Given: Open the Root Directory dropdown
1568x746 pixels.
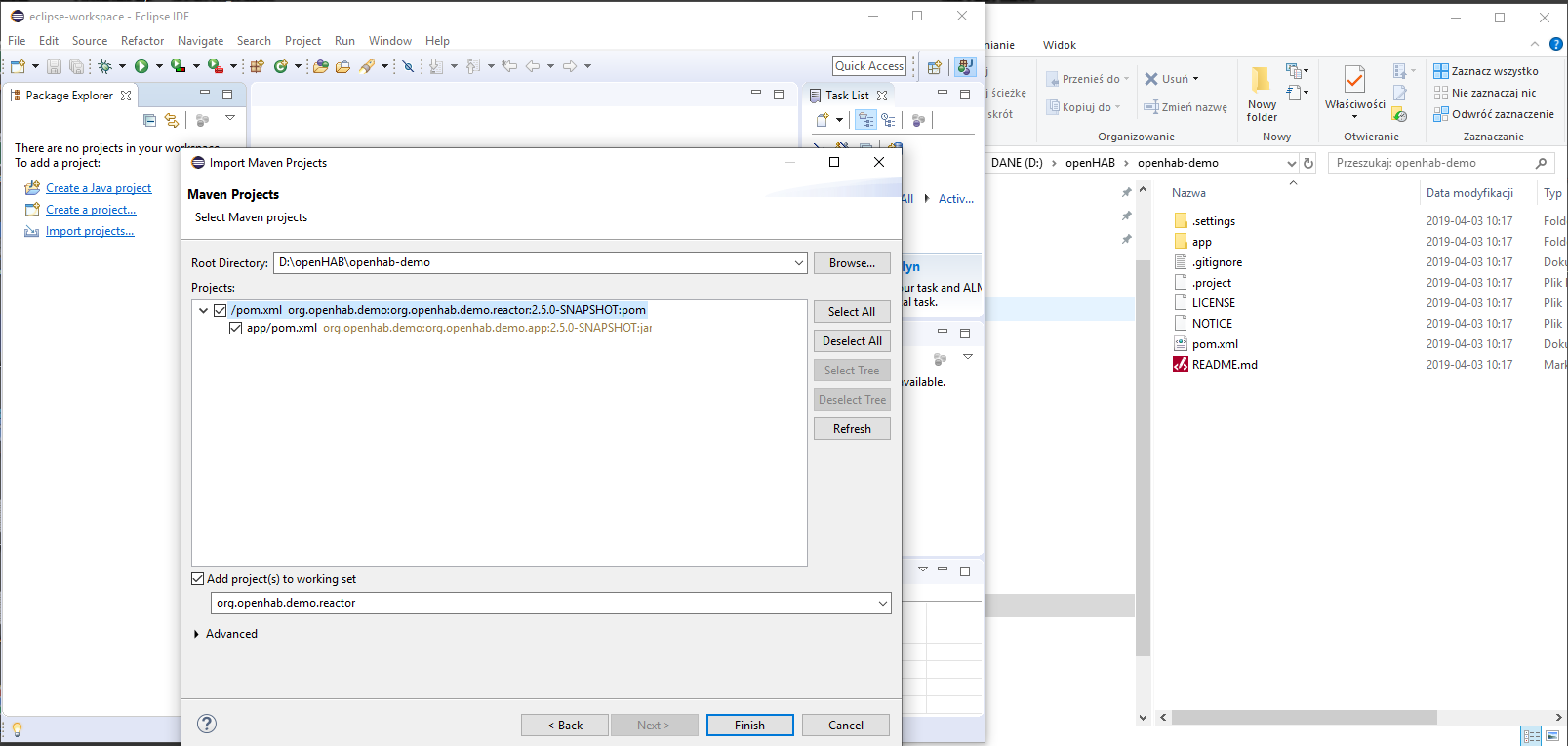Looking at the screenshot, I should click(798, 262).
